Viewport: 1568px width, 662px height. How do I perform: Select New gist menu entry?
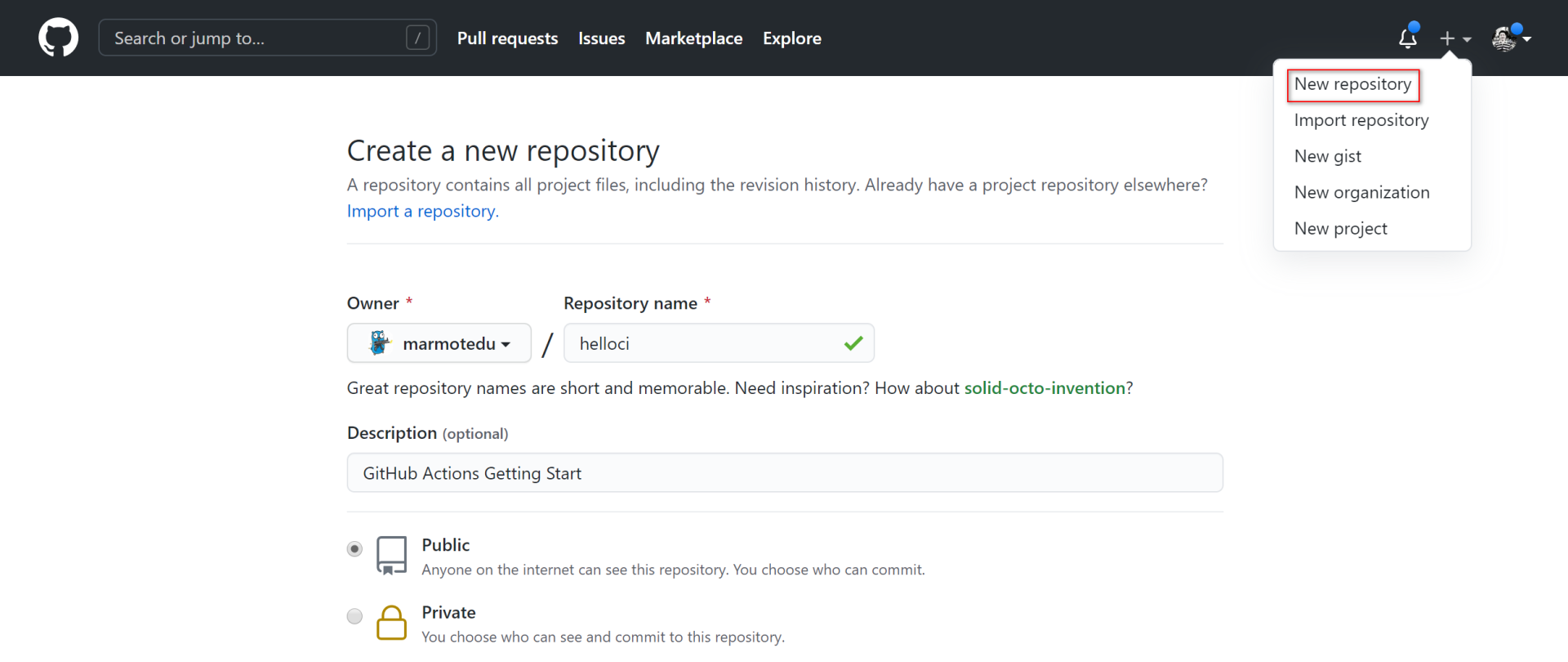pos(1327,156)
